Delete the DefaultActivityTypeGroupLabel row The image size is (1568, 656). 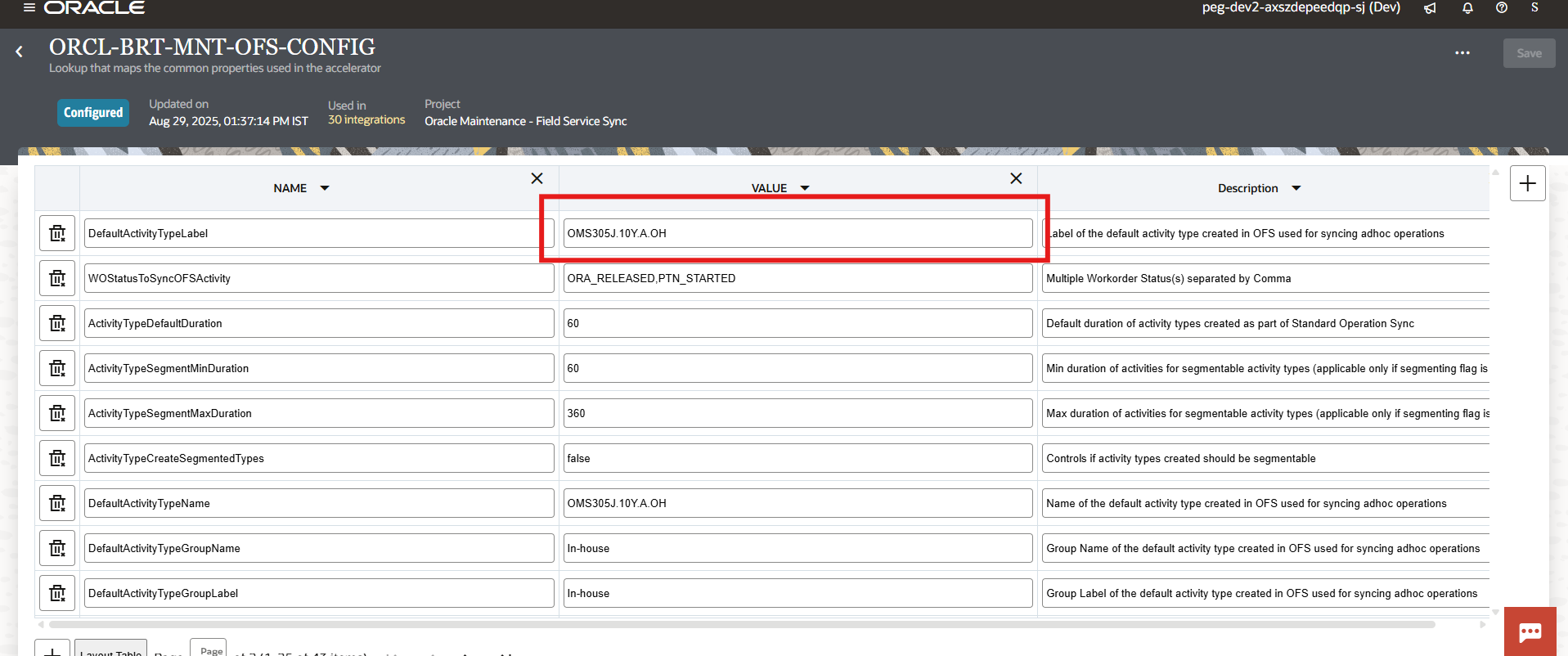point(57,593)
